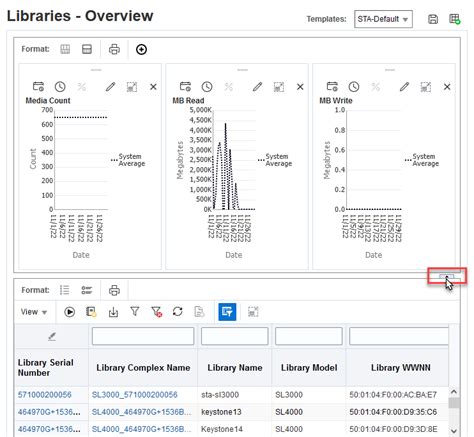Open library serial number 571000200056 link
Viewport: 474px width, 437px height.
pos(45,395)
